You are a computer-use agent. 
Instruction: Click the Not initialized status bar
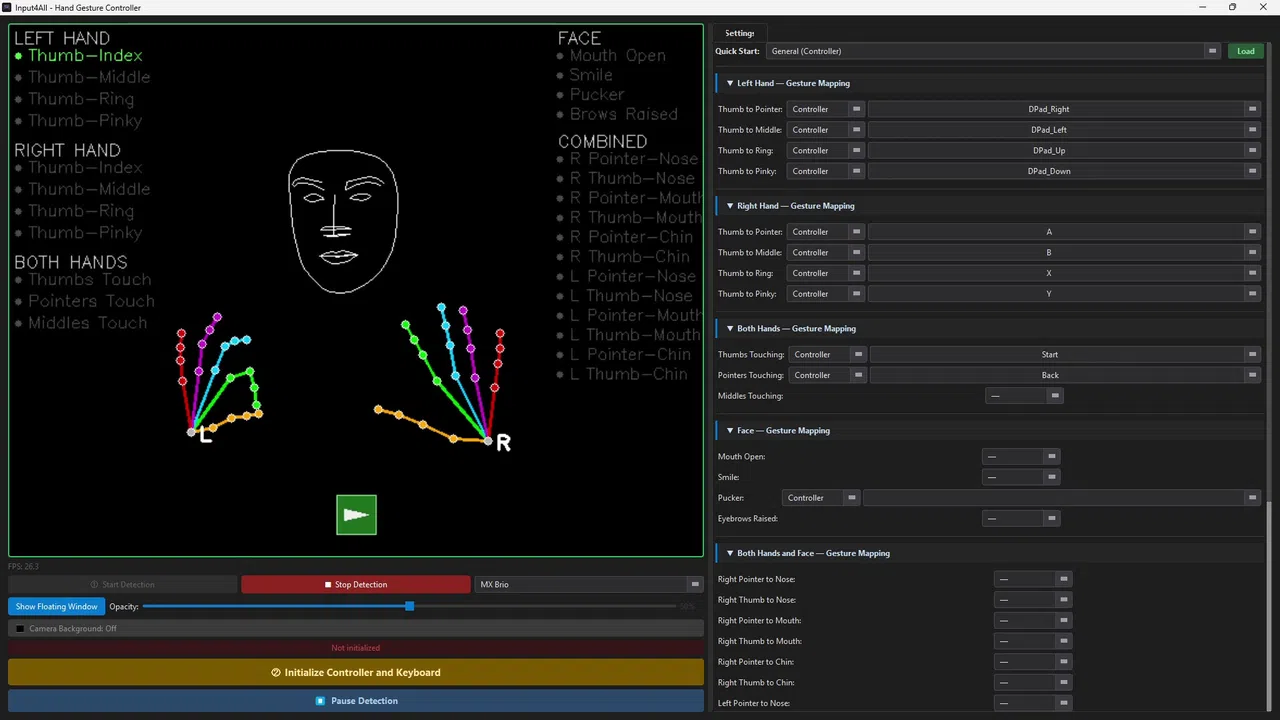[x=356, y=648]
